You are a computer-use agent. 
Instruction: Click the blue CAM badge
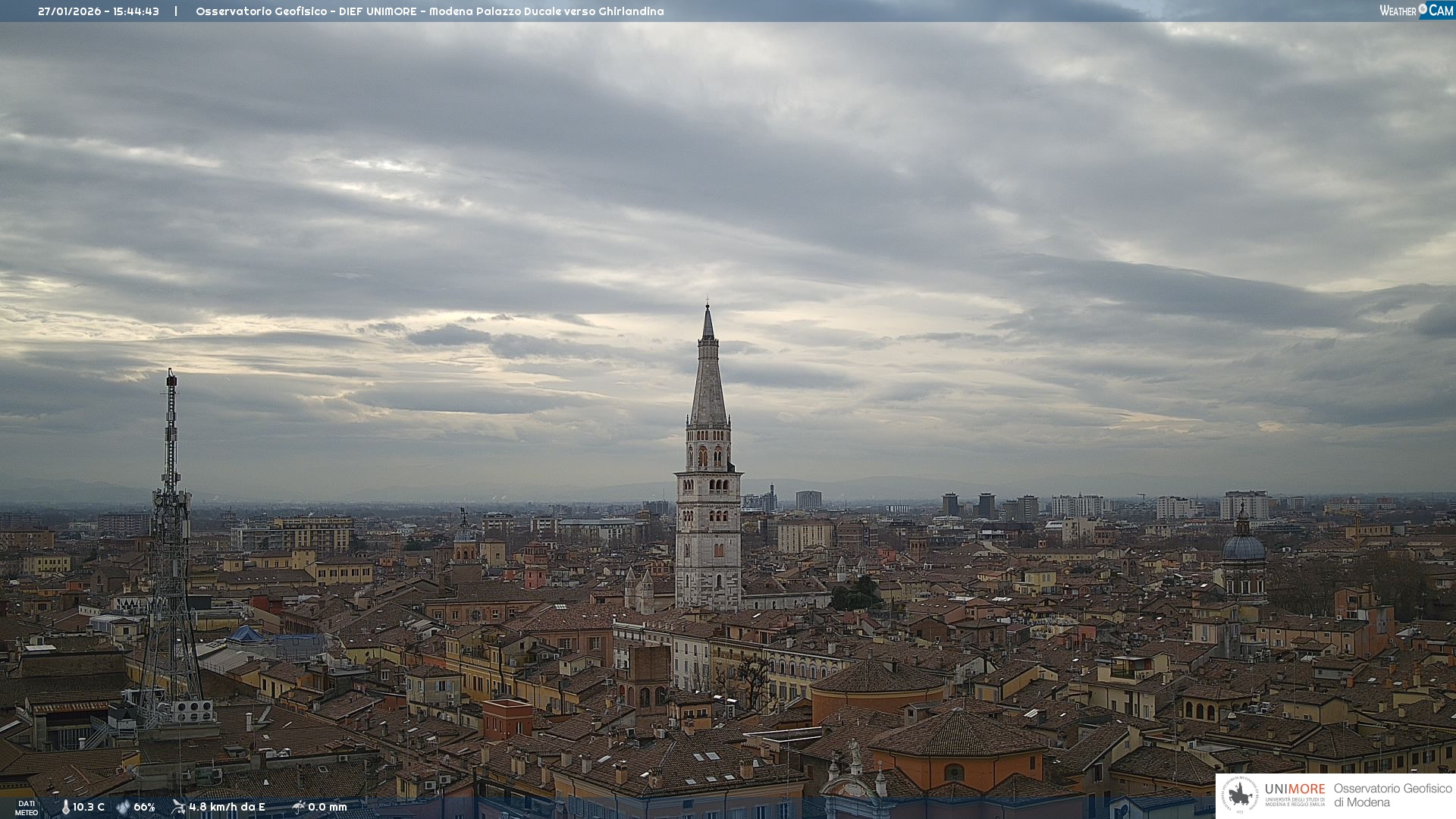click(x=1440, y=11)
